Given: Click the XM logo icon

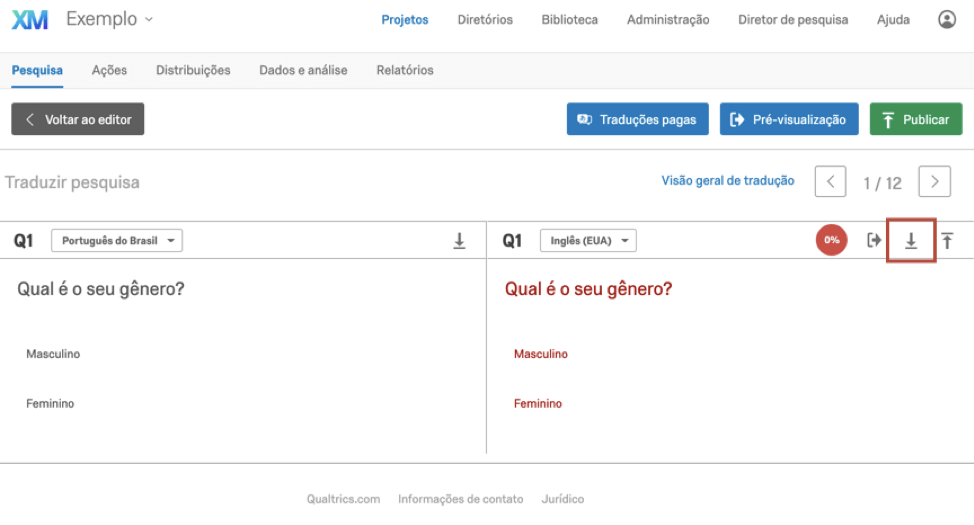Looking at the screenshot, I should coord(29,20).
